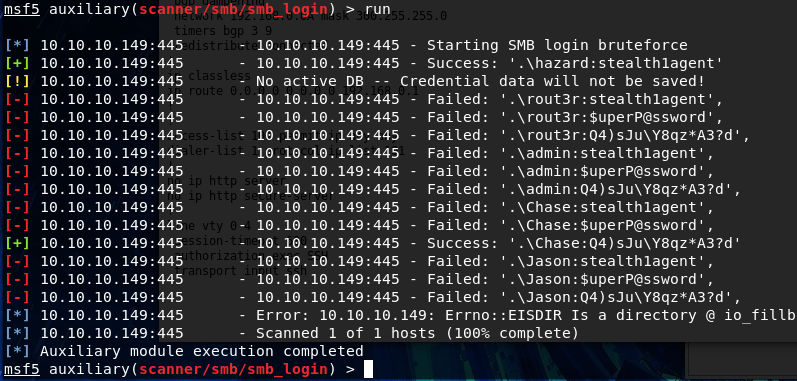This screenshot has height=381, width=797.
Task: Click the blue asterisk on the Scanned hosts line
Action: tap(17, 333)
